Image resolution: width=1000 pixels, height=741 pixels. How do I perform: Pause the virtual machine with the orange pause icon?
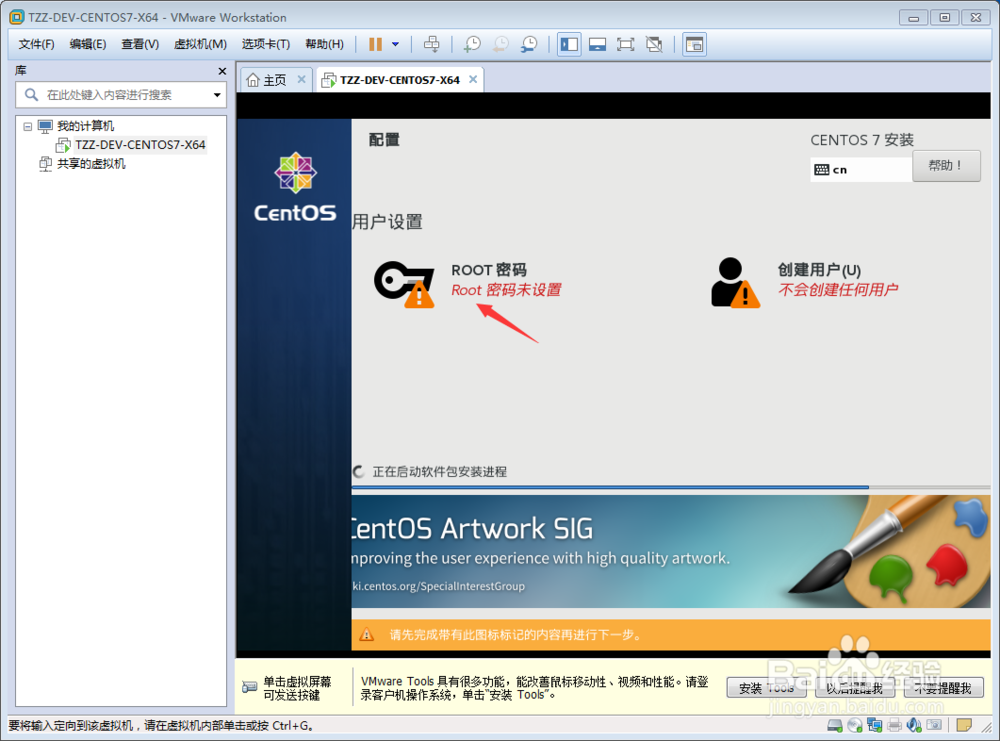376,44
